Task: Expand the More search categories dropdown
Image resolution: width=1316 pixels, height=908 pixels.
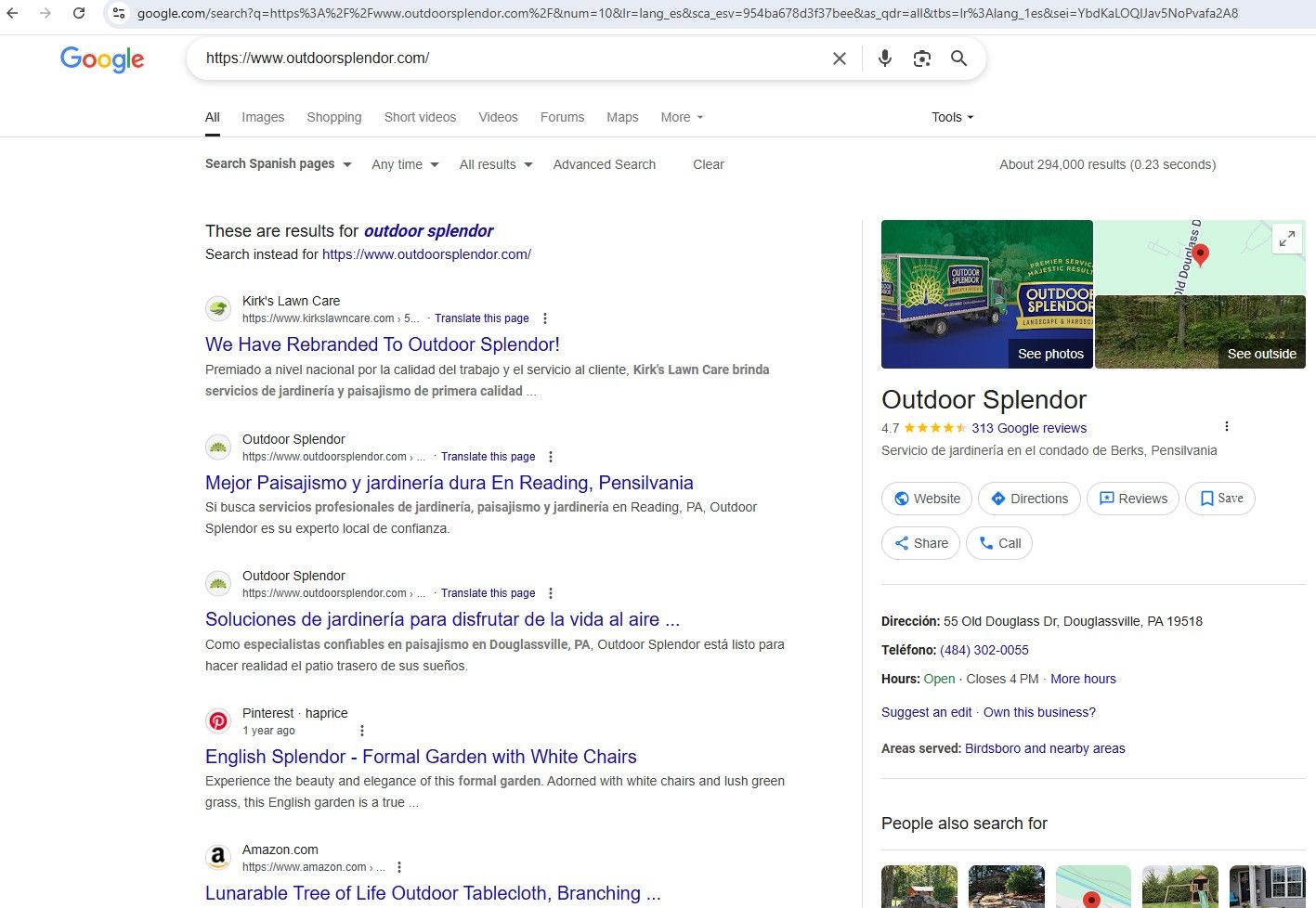Action: [682, 117]
